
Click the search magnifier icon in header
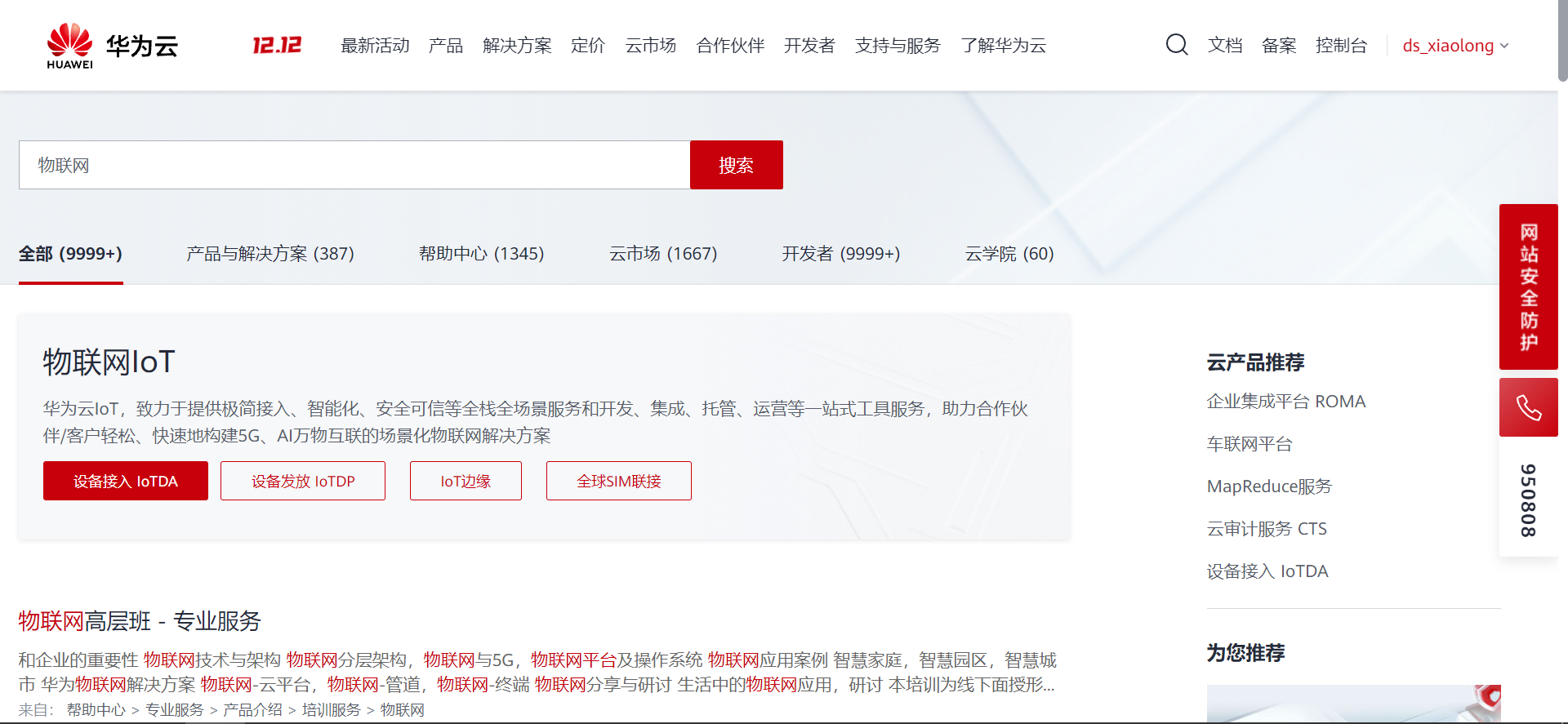point(1177,45)
